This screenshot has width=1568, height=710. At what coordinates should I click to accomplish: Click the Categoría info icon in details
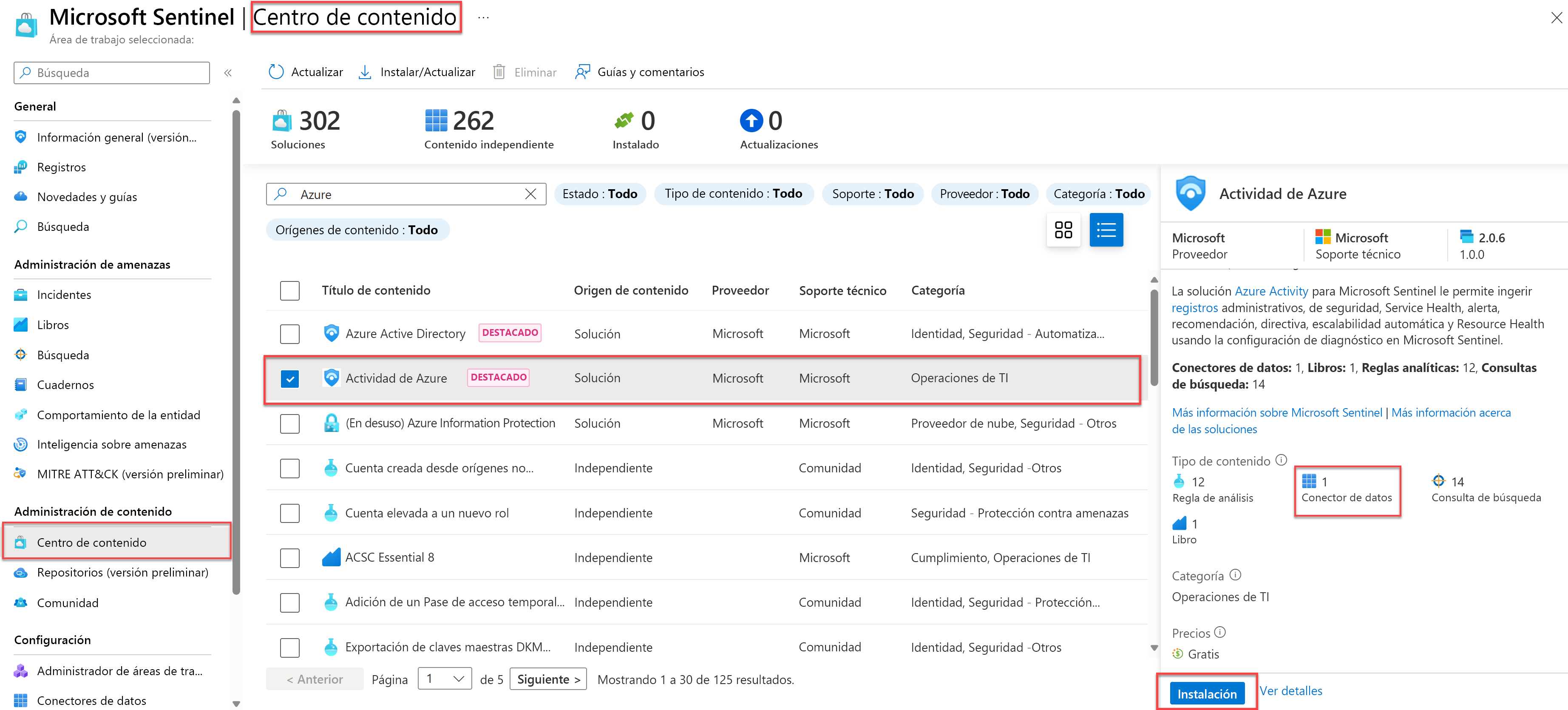pyautogui.click(x=1235, y=574)
